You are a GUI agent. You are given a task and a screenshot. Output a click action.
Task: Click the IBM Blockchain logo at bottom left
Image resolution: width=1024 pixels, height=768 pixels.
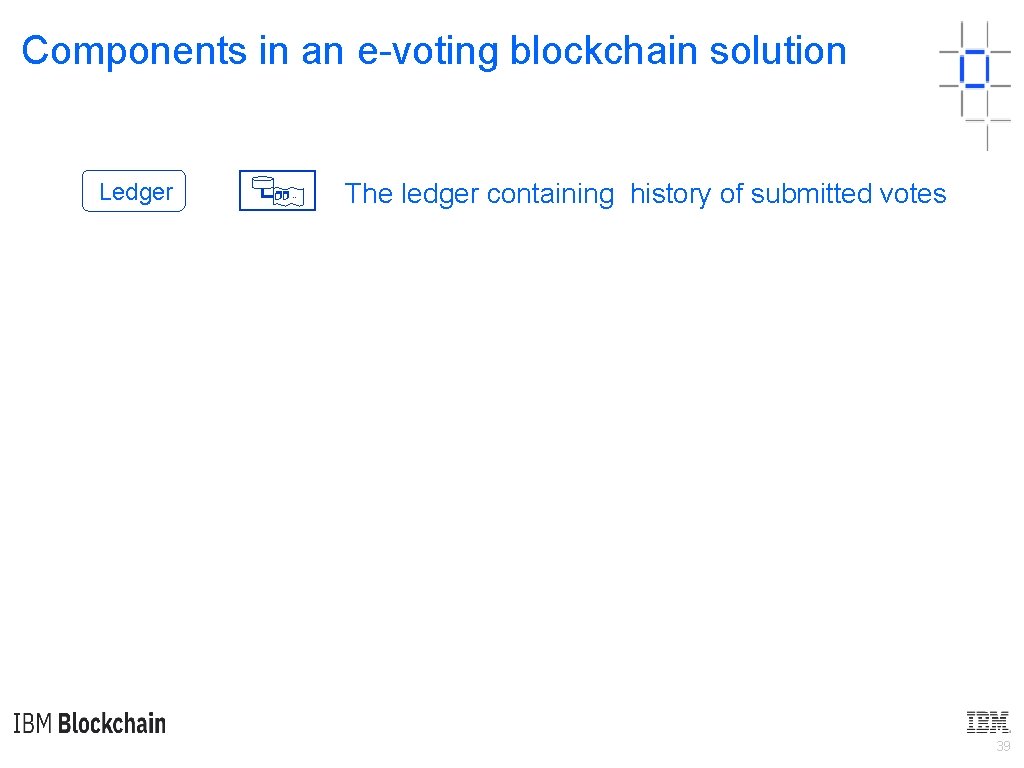pos(90,723)
